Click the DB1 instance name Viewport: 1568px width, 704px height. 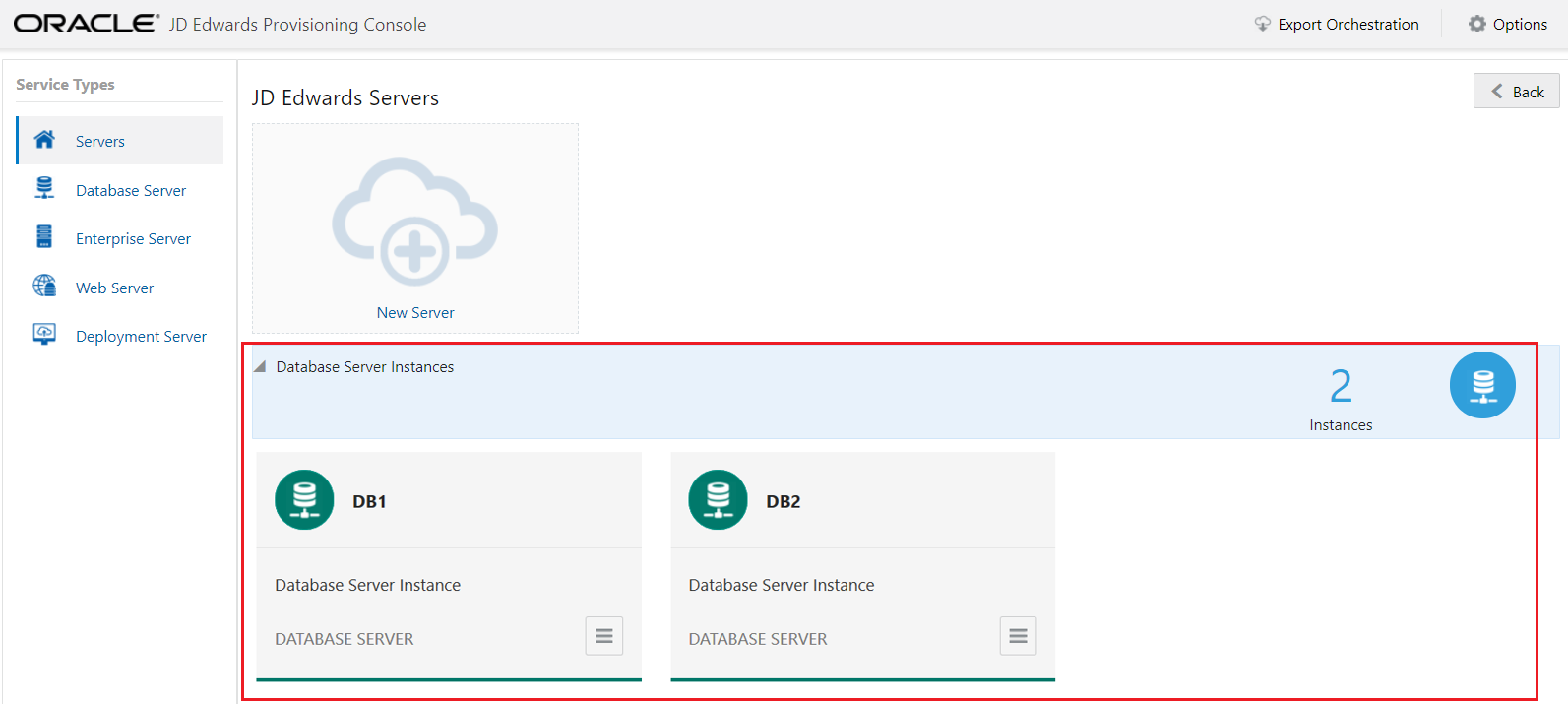369,501
